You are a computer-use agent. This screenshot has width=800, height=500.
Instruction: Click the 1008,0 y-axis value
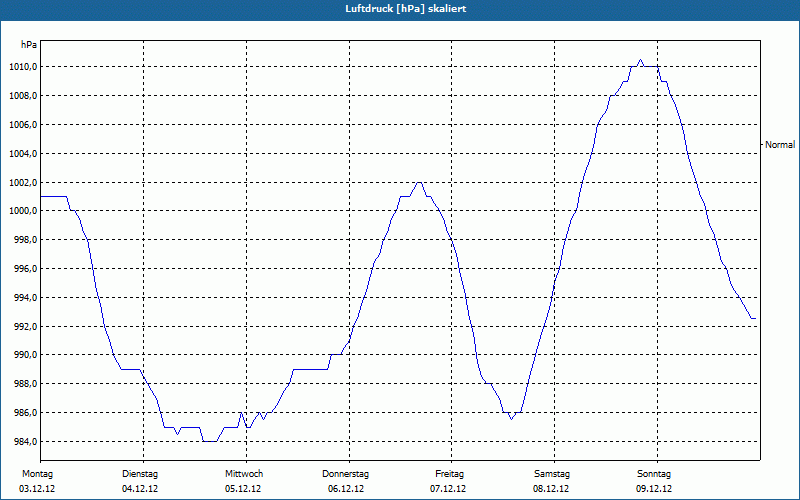(22, 96)
